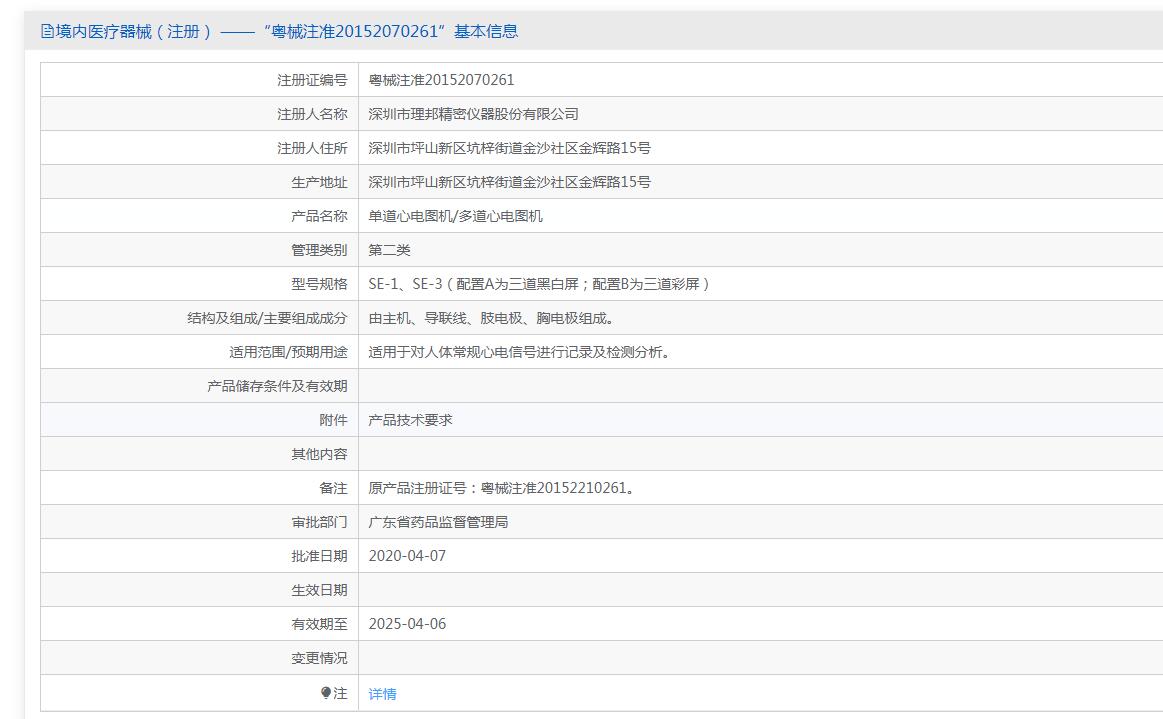The image size is (1163, 719).
Task: Click the 型号规格 label
Action: [x=319, y=284]
